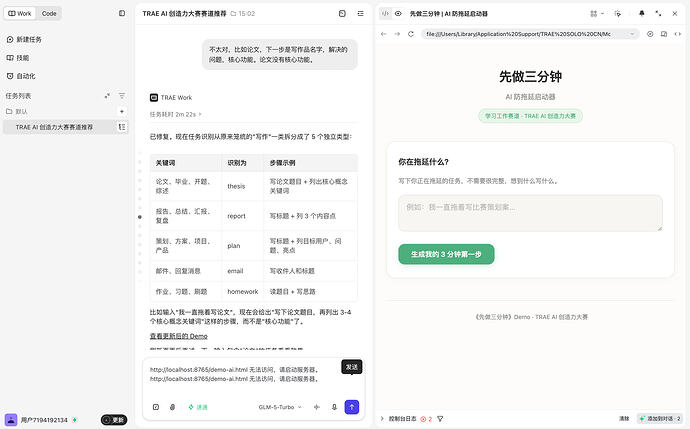Click the folder 15:02 label in chat header
Screen dimensions: 690x429
click(x=243, y=14)
